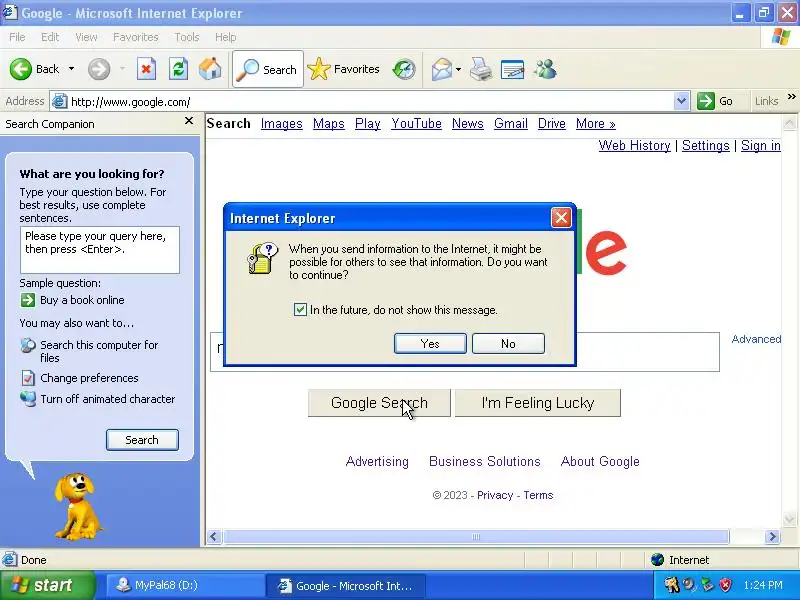Open the Edit menu
The width and height of the screenshot is (800, 600).
pos(50,37)
